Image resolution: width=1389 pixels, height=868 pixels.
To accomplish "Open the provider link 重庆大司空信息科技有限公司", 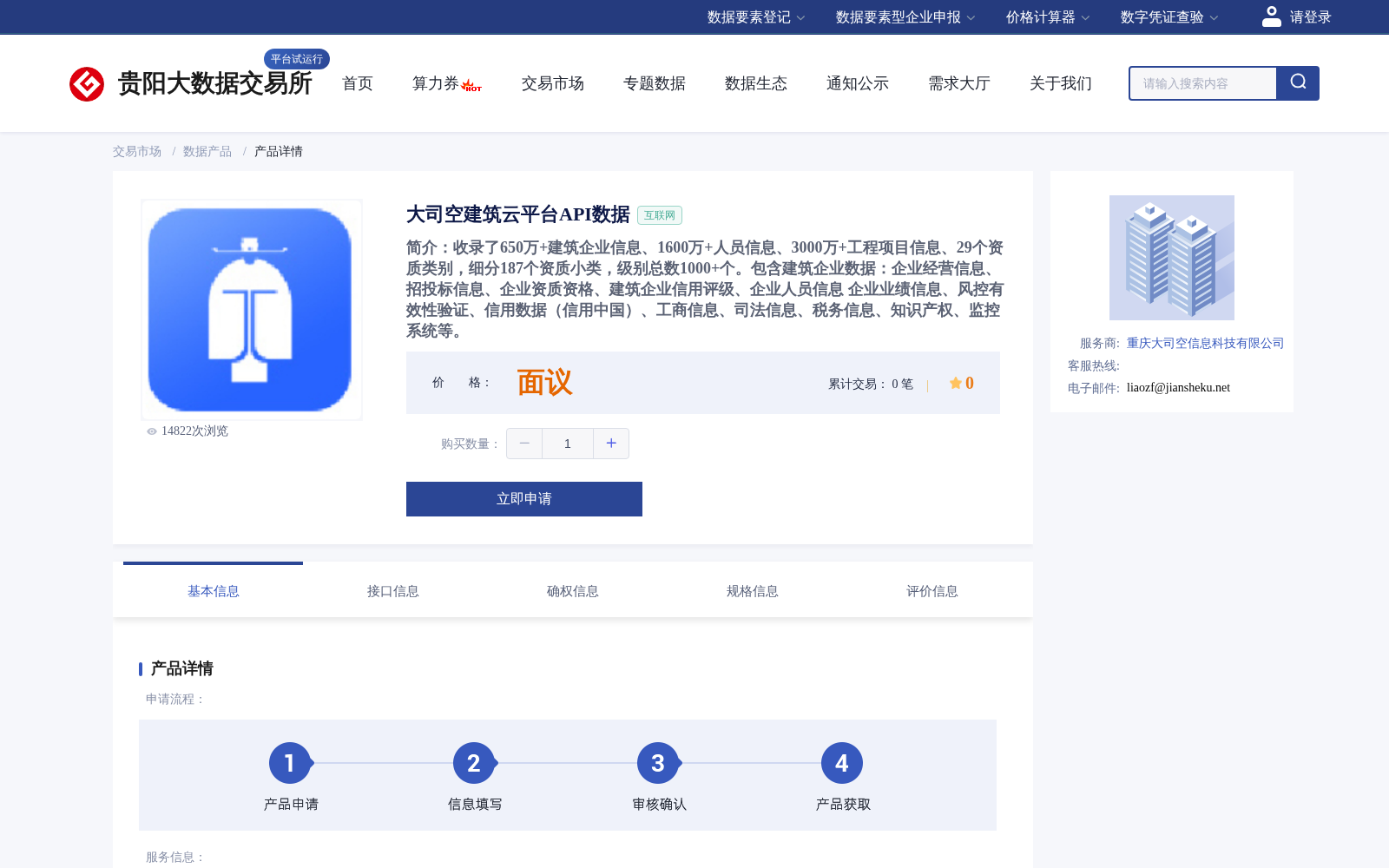I will pyautogui.click(x=1205, y=343).
